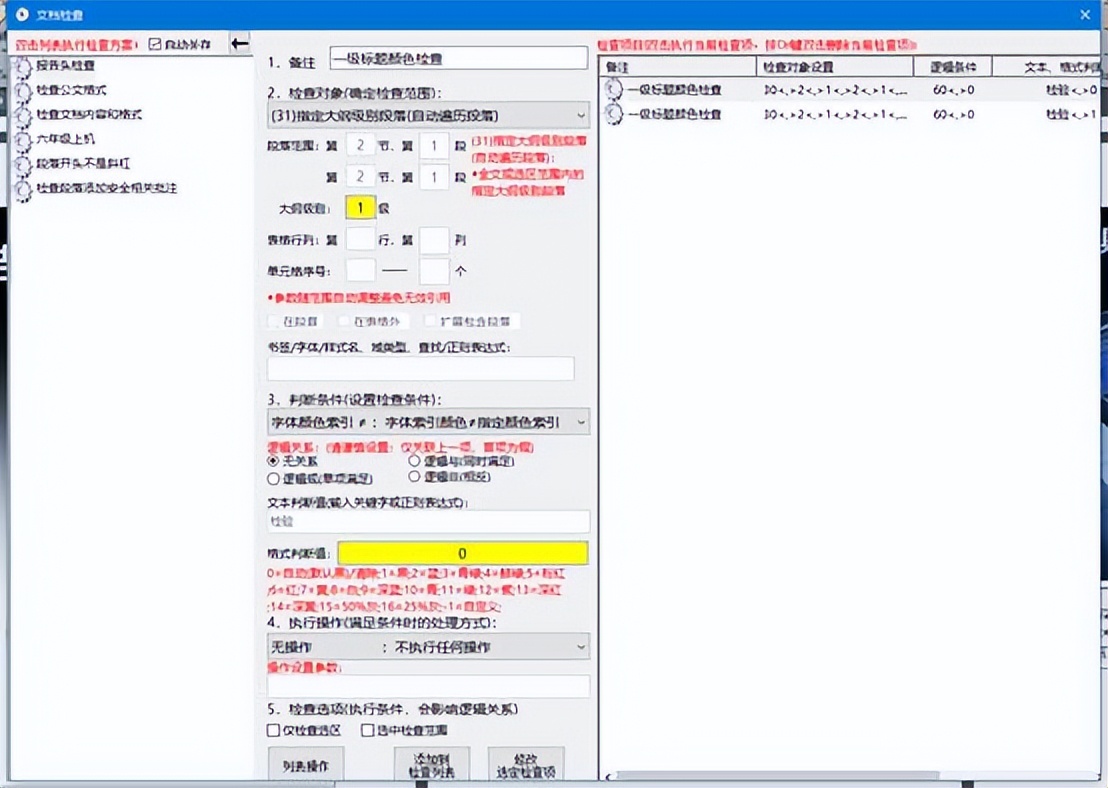
Task: Click the back arrow icon beside 自动保存
Action: pos(240,44)
